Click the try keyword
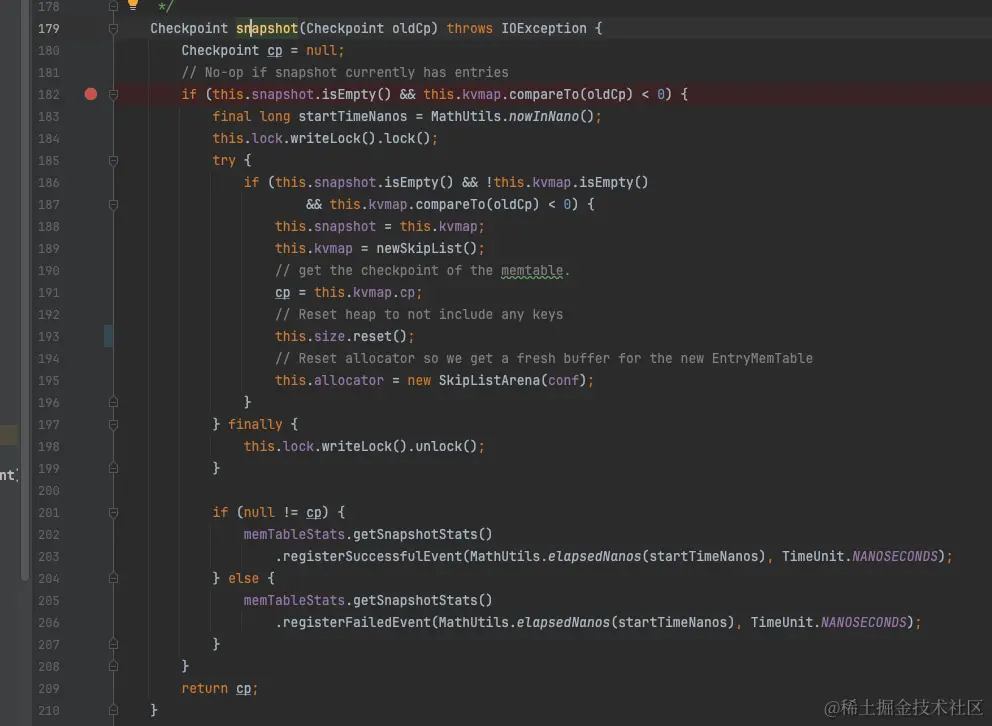 tap(224, 161)
